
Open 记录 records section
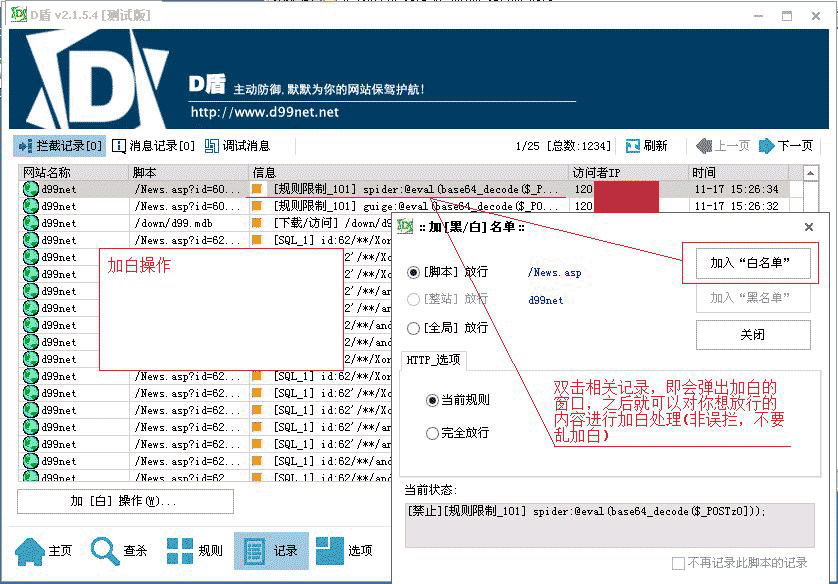[271, 551]
